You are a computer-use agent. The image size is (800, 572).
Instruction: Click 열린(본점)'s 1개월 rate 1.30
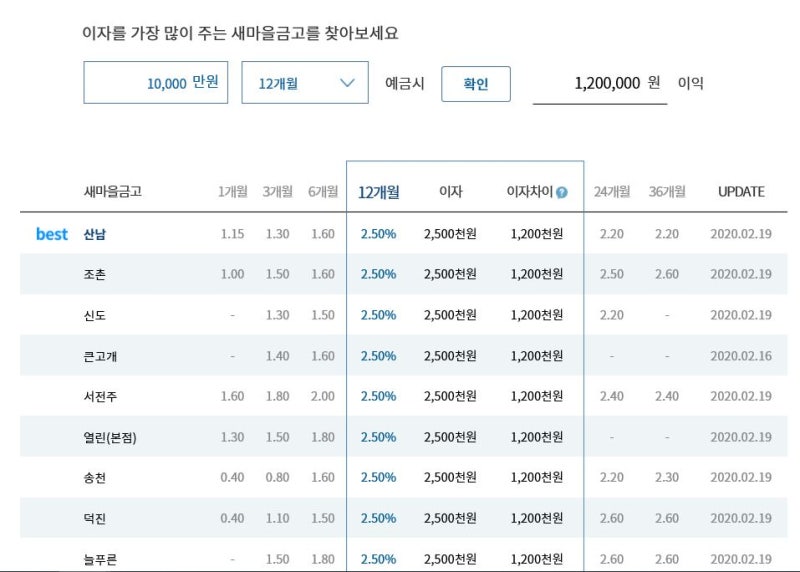pos(232,437)
